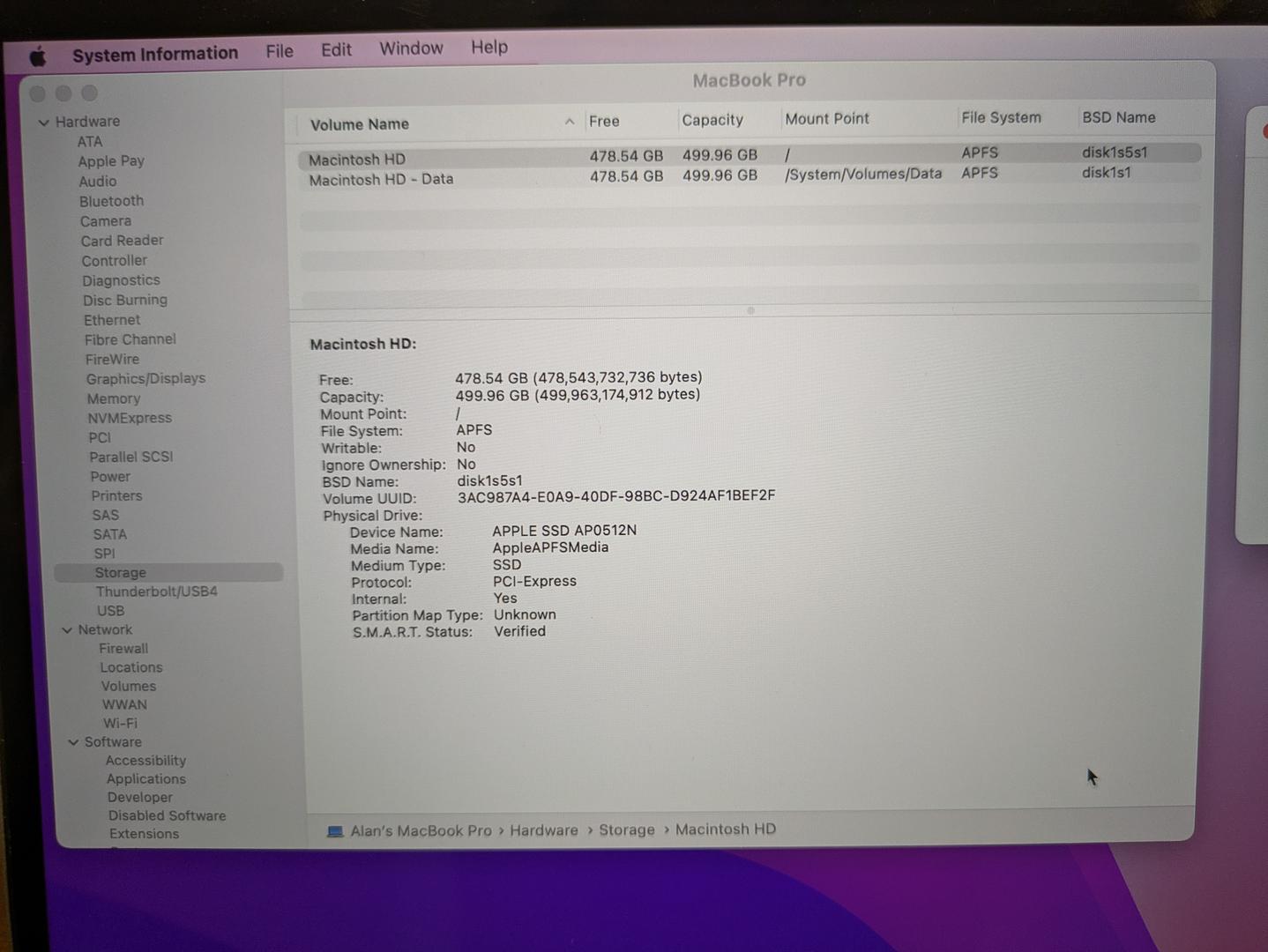Viewport: 1268px width, 952px height.
Task: Open Wi-Fi under Network
Action: tap(120, 723)
